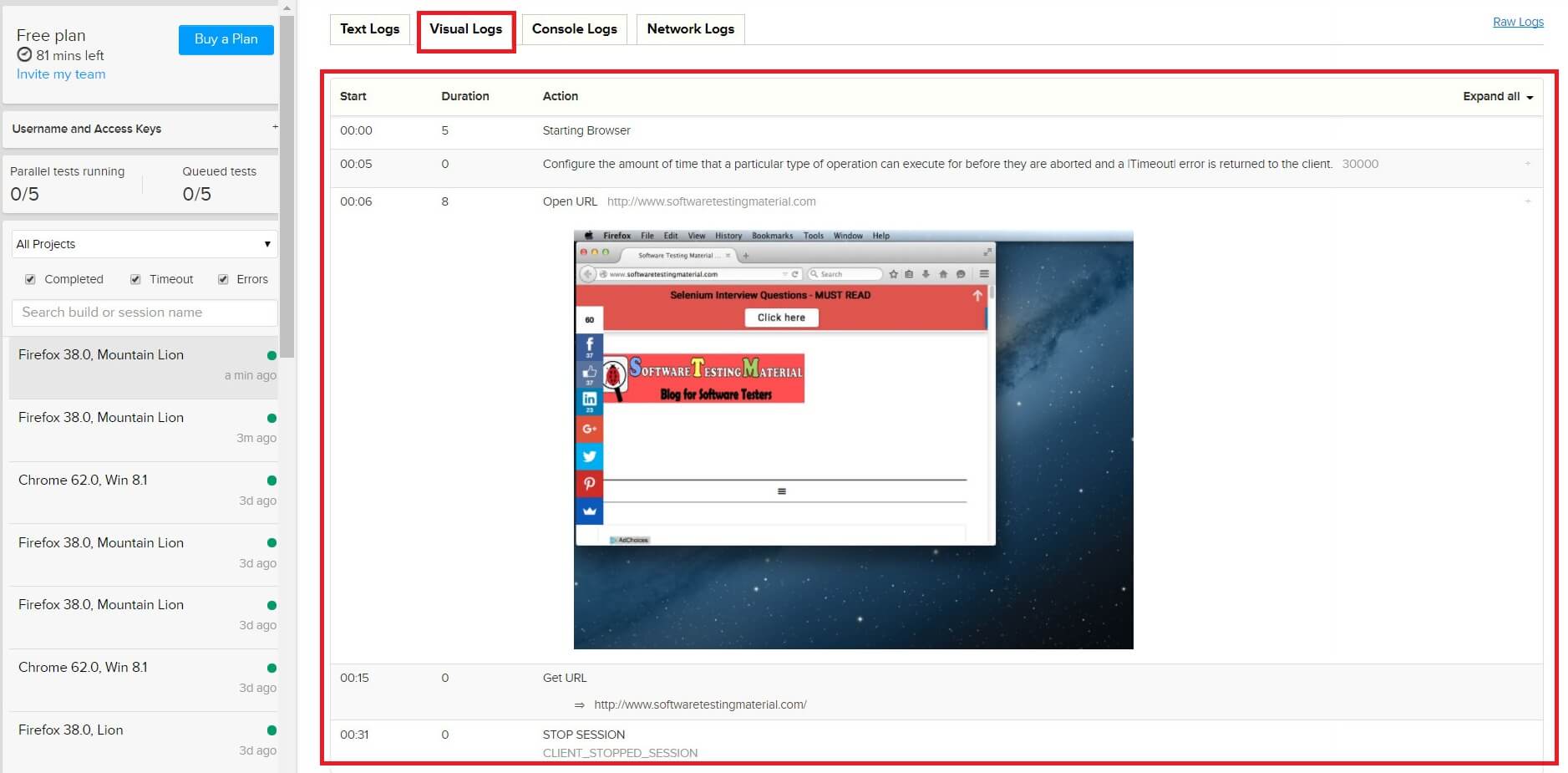The width and height of the screenshot is (1568, 773).
Task: Click the Firefox hamburger menu icon in screenshot
Action: [984, 274]
